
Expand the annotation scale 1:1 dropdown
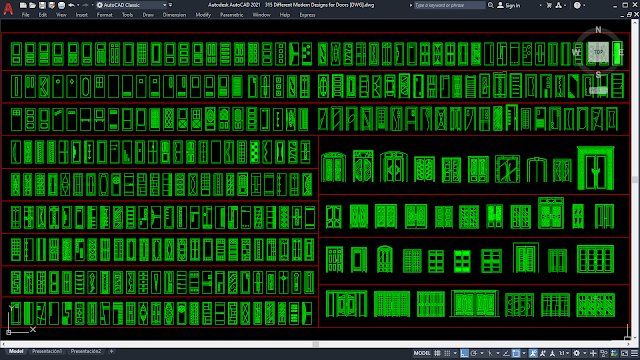pyautogui.click(x=567, y=353)
